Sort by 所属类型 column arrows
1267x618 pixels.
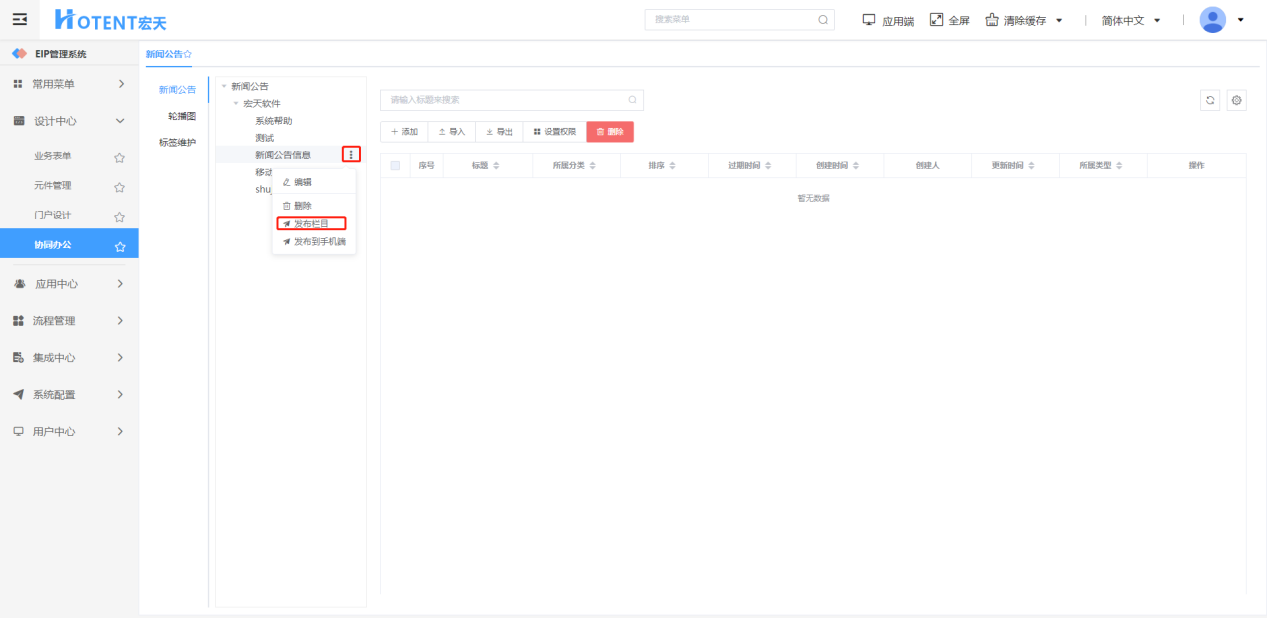1120,166
